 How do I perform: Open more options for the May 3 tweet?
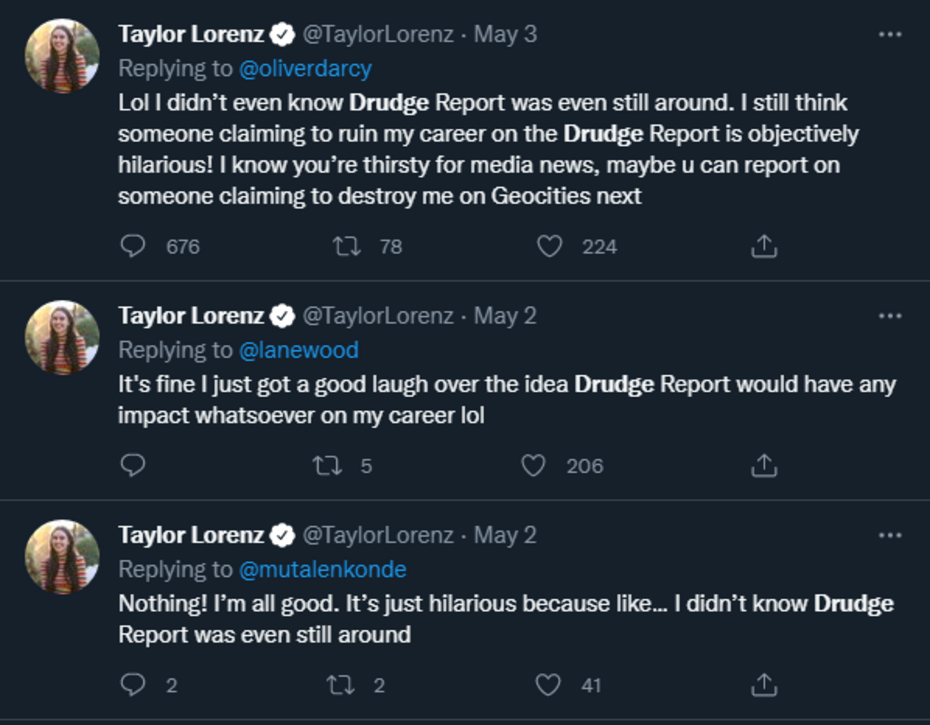[x=889, y=35]
